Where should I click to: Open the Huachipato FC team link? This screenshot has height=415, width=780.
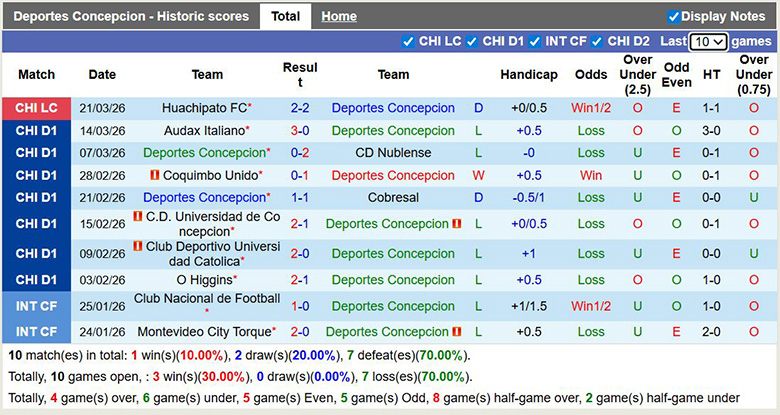205,108
